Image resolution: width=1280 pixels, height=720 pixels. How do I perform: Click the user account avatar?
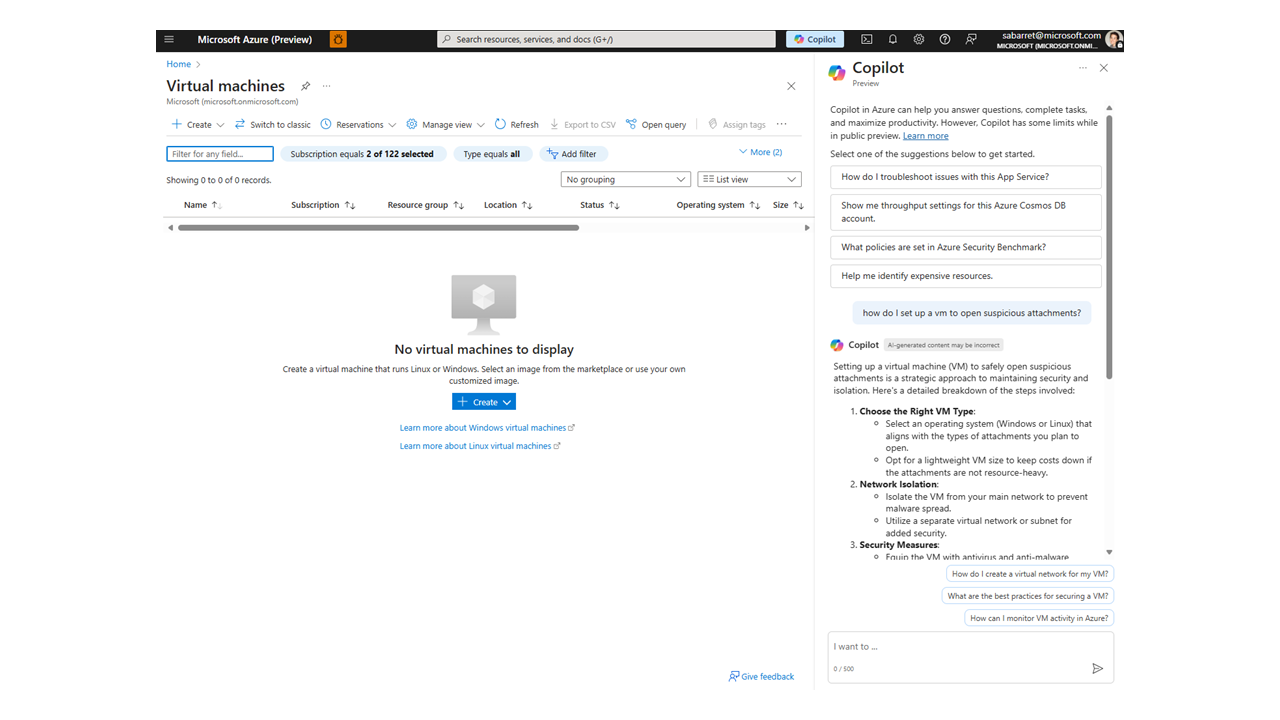1114,39
